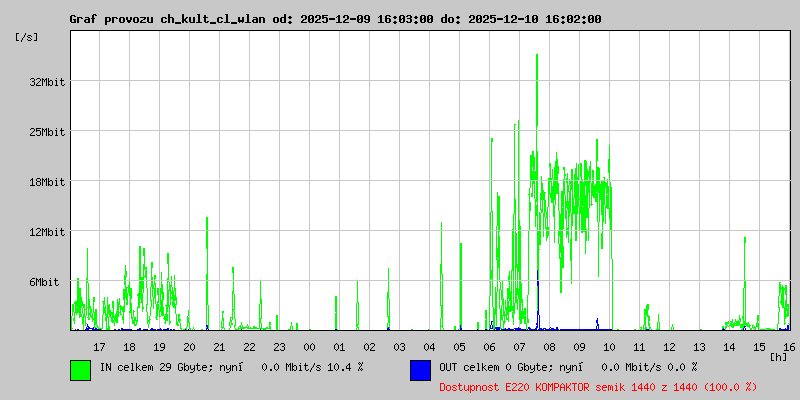The image size is (800, 400).
Task: Click the 25Mbit y-axis label
Action: 47,132
